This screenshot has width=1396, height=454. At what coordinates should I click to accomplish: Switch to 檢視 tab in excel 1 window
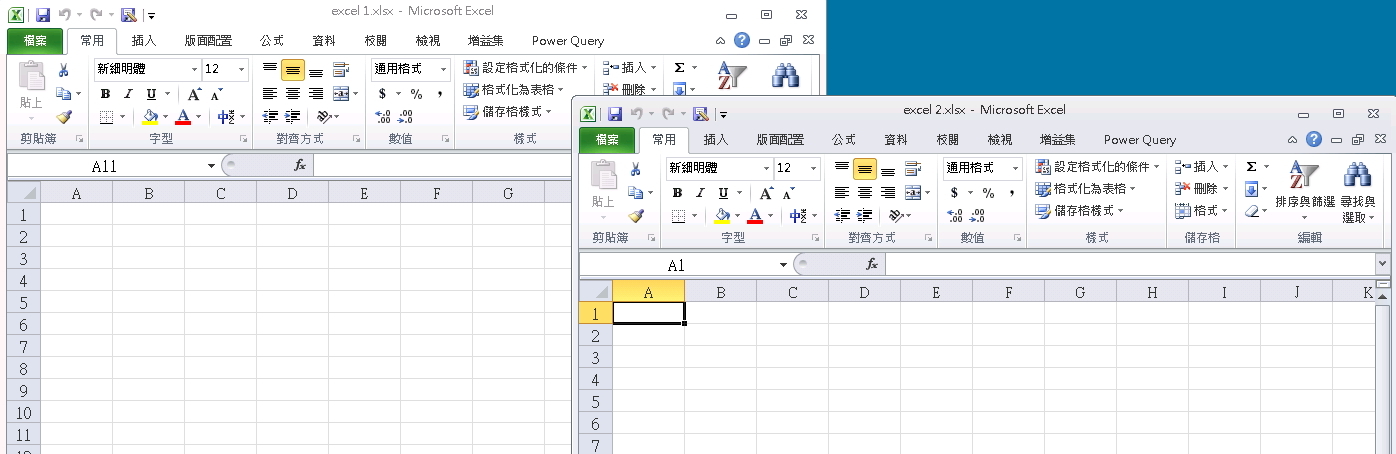pyautogui.click(x=428, y=41)
